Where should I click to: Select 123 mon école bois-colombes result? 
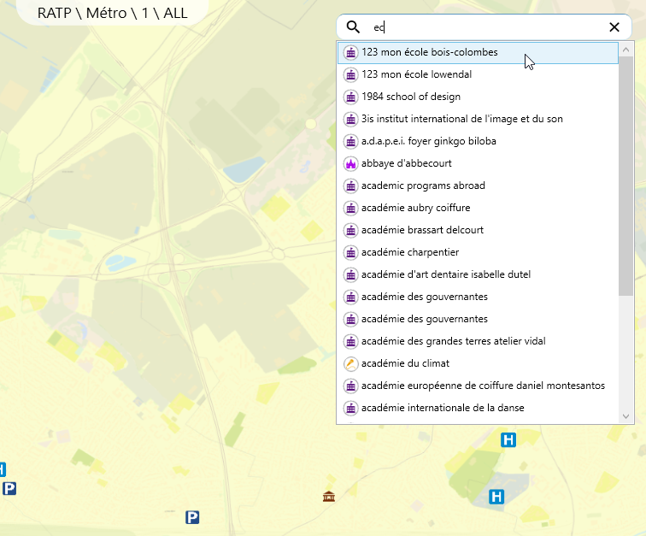click(x=429, y=52)
